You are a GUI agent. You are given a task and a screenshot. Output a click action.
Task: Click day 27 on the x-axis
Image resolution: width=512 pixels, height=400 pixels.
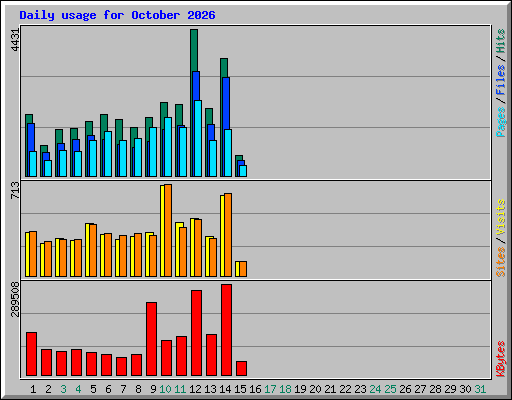(420, 389)
